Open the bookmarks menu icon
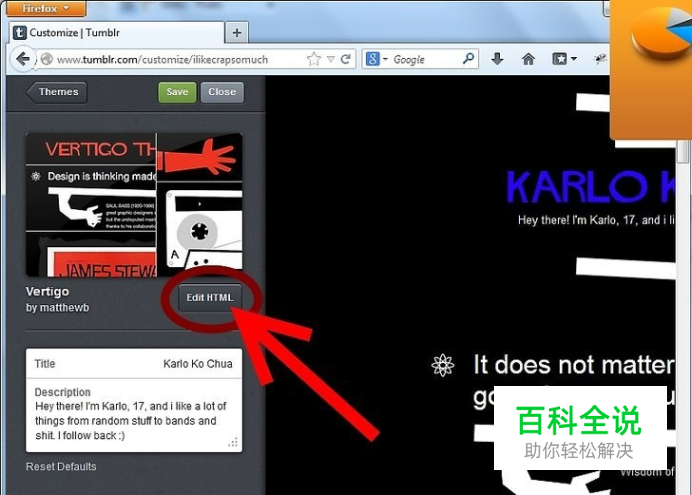Screen dimensions: 692x495 coord(560,59)
